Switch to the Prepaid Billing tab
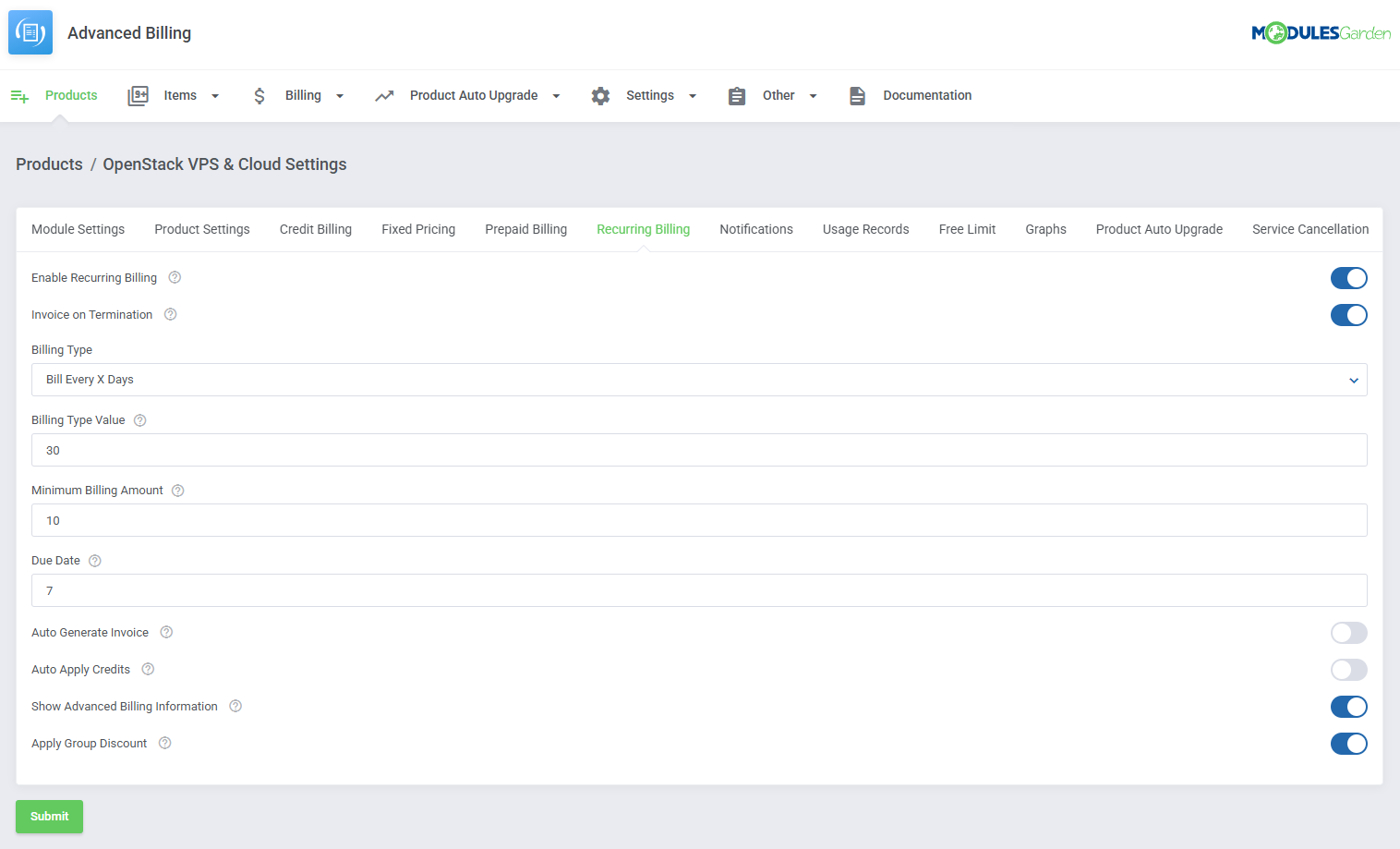 [x=525, y=229]
